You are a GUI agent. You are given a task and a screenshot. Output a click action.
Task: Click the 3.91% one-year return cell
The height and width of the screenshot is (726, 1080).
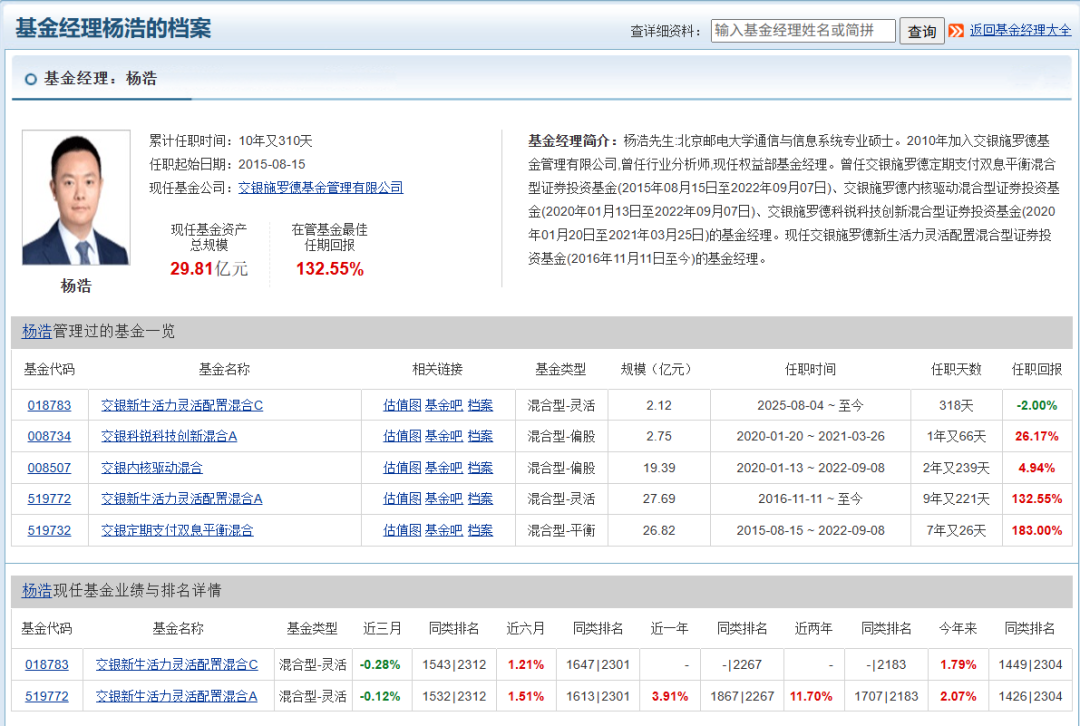pos(670,696)
